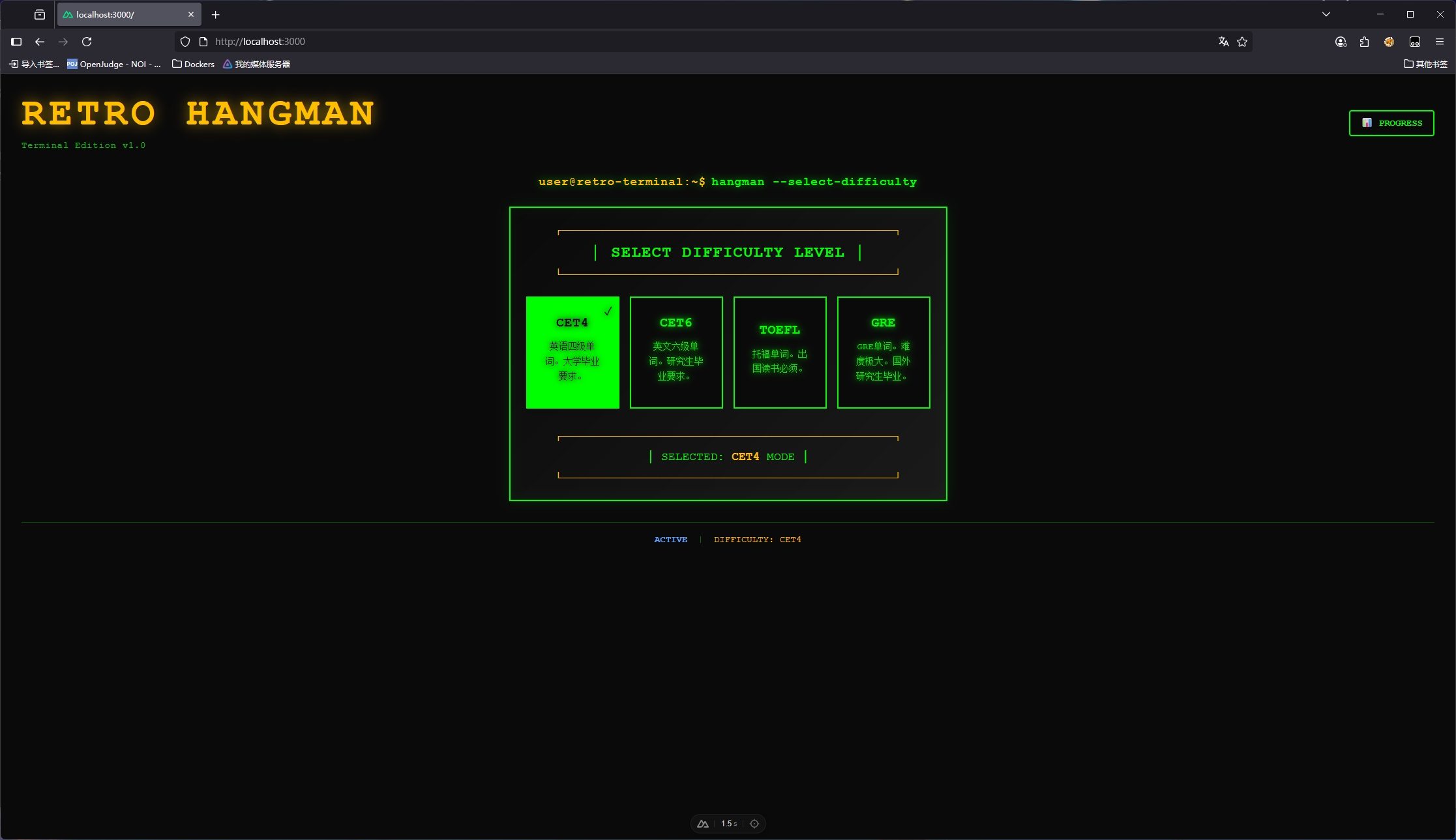
Task: Open the application hamburger menu
Action: pos(1440,42)
